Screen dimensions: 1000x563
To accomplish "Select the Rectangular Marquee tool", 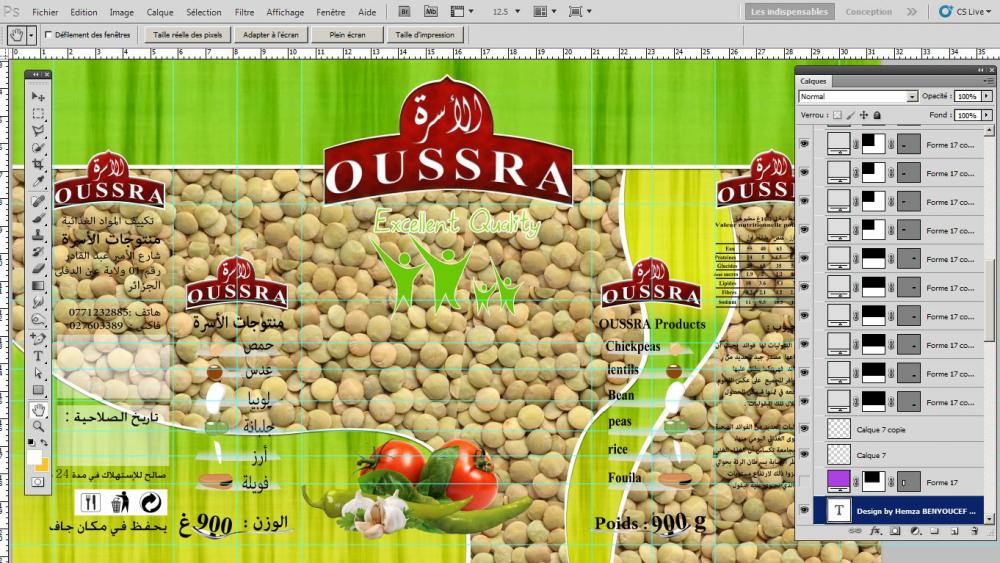I will 38,114.
